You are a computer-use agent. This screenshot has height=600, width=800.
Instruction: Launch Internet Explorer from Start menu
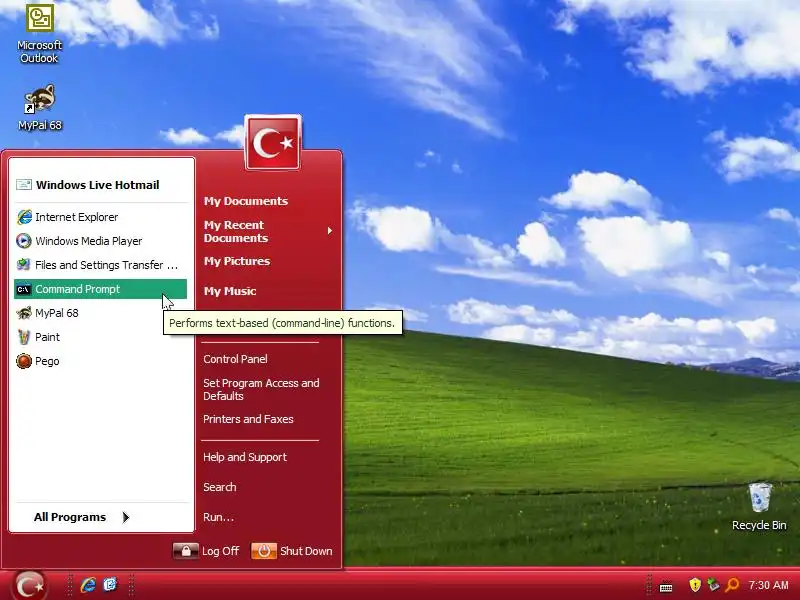(x=100, y=217)
